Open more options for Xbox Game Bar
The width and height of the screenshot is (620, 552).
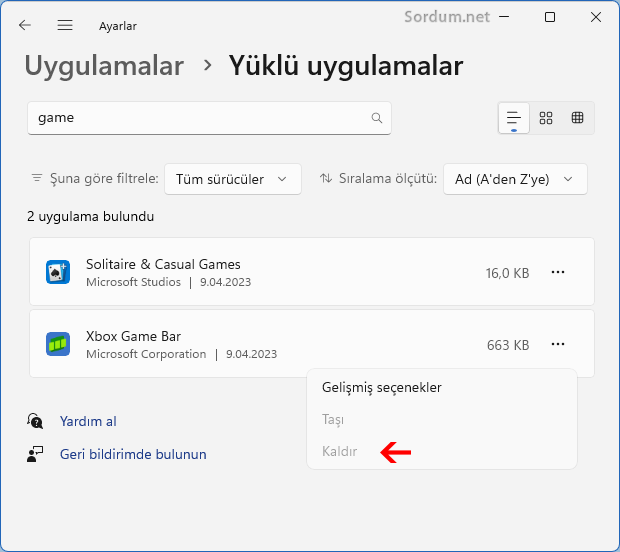pyautogui.click(x=558, y=344)
